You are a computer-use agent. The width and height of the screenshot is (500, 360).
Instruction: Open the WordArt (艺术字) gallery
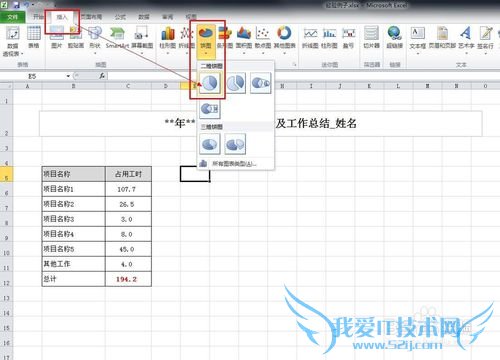point(466,39)
